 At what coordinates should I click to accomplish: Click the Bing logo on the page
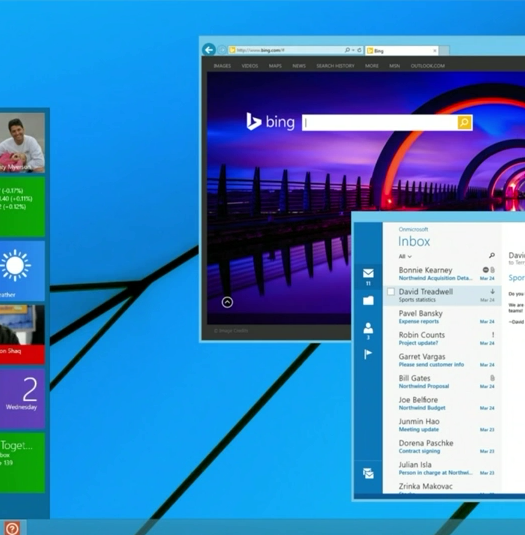click(x=271, y=121)
